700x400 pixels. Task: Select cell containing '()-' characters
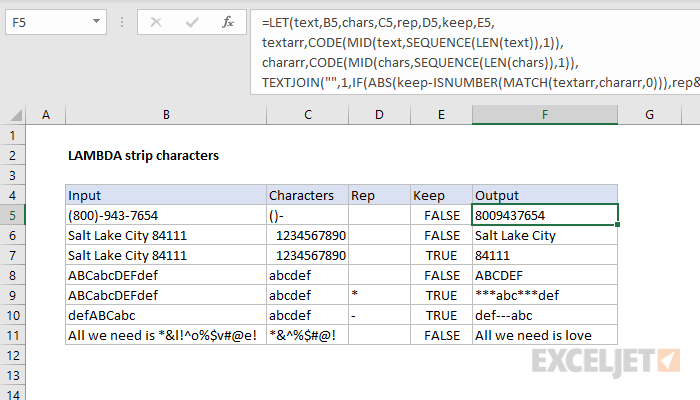tap(308, 215)
